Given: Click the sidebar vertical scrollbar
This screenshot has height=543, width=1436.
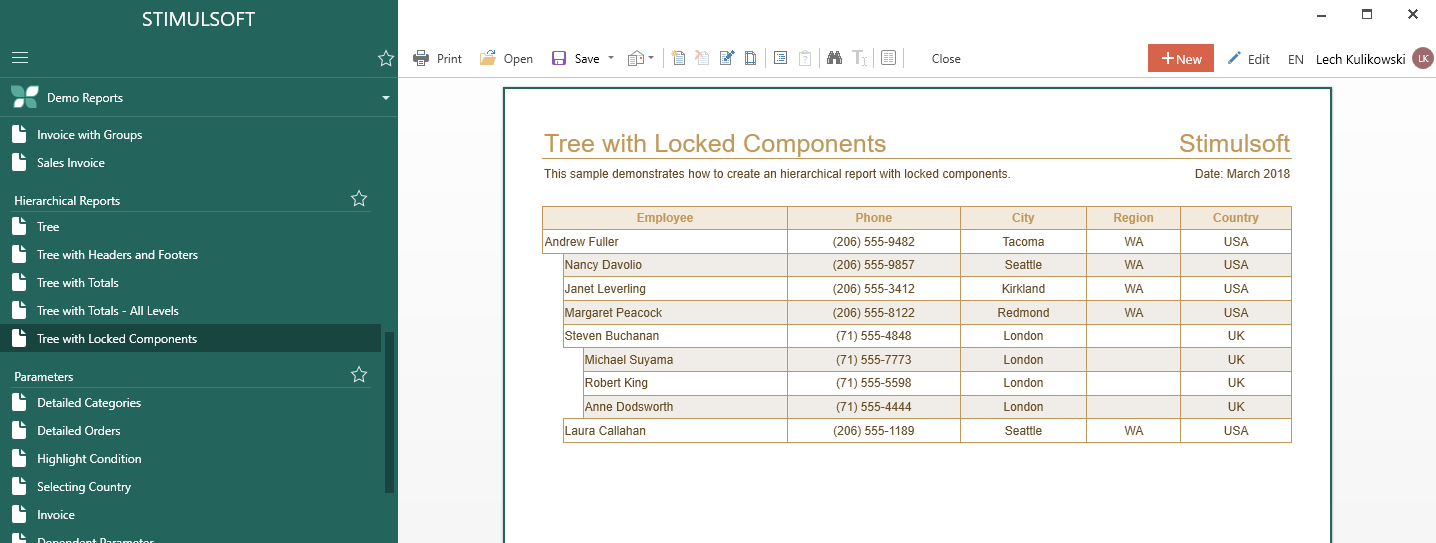Looking at the screenshot, I should [x=390, y=412].
